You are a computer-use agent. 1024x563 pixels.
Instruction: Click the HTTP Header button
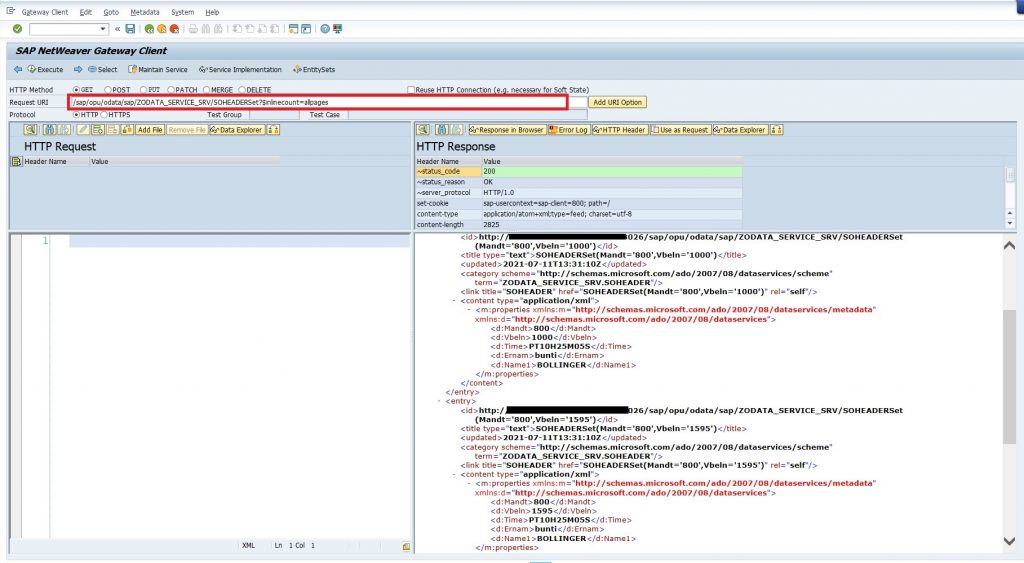coord(619,129)
